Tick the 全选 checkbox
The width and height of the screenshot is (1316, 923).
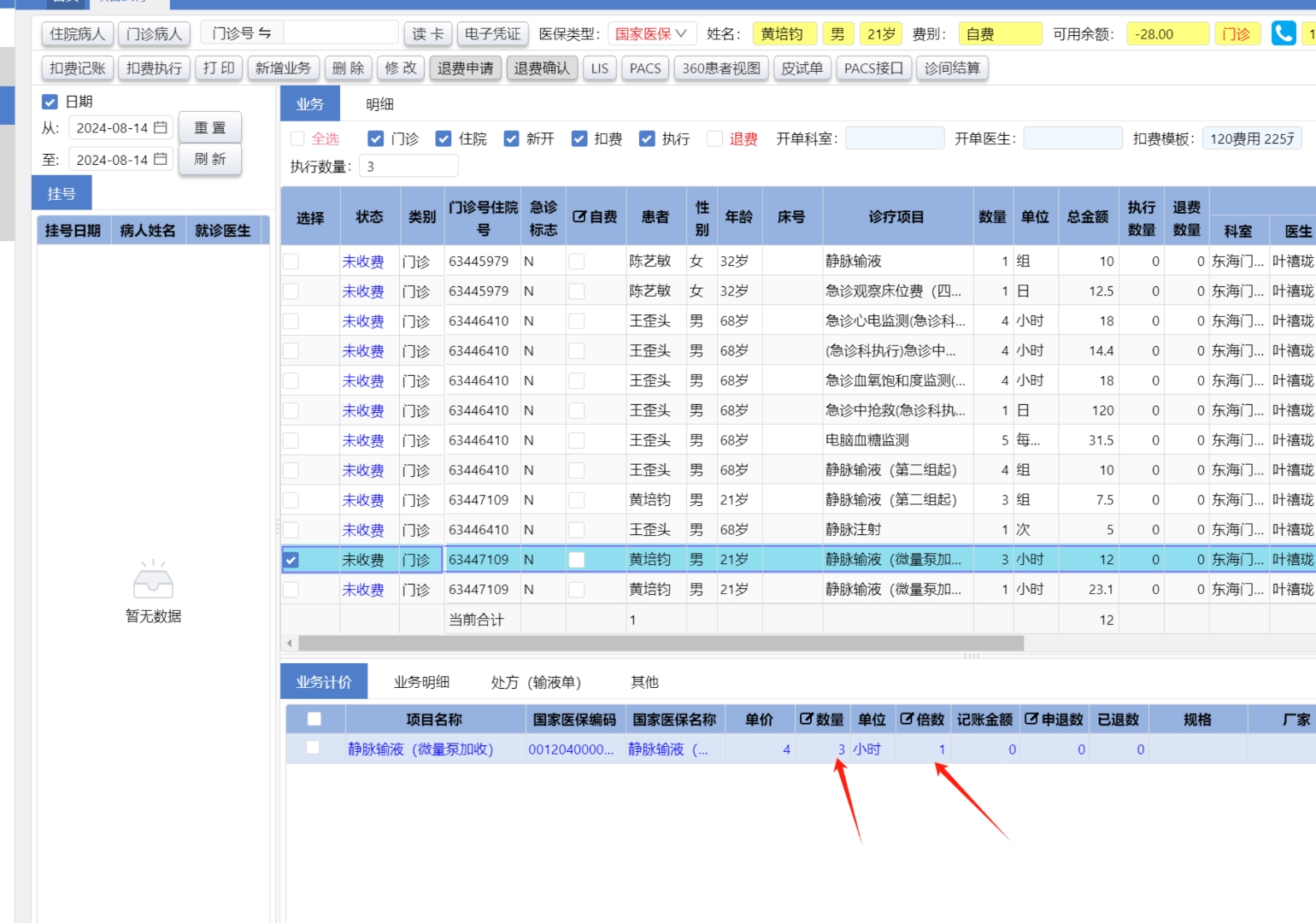pos(297,138)
